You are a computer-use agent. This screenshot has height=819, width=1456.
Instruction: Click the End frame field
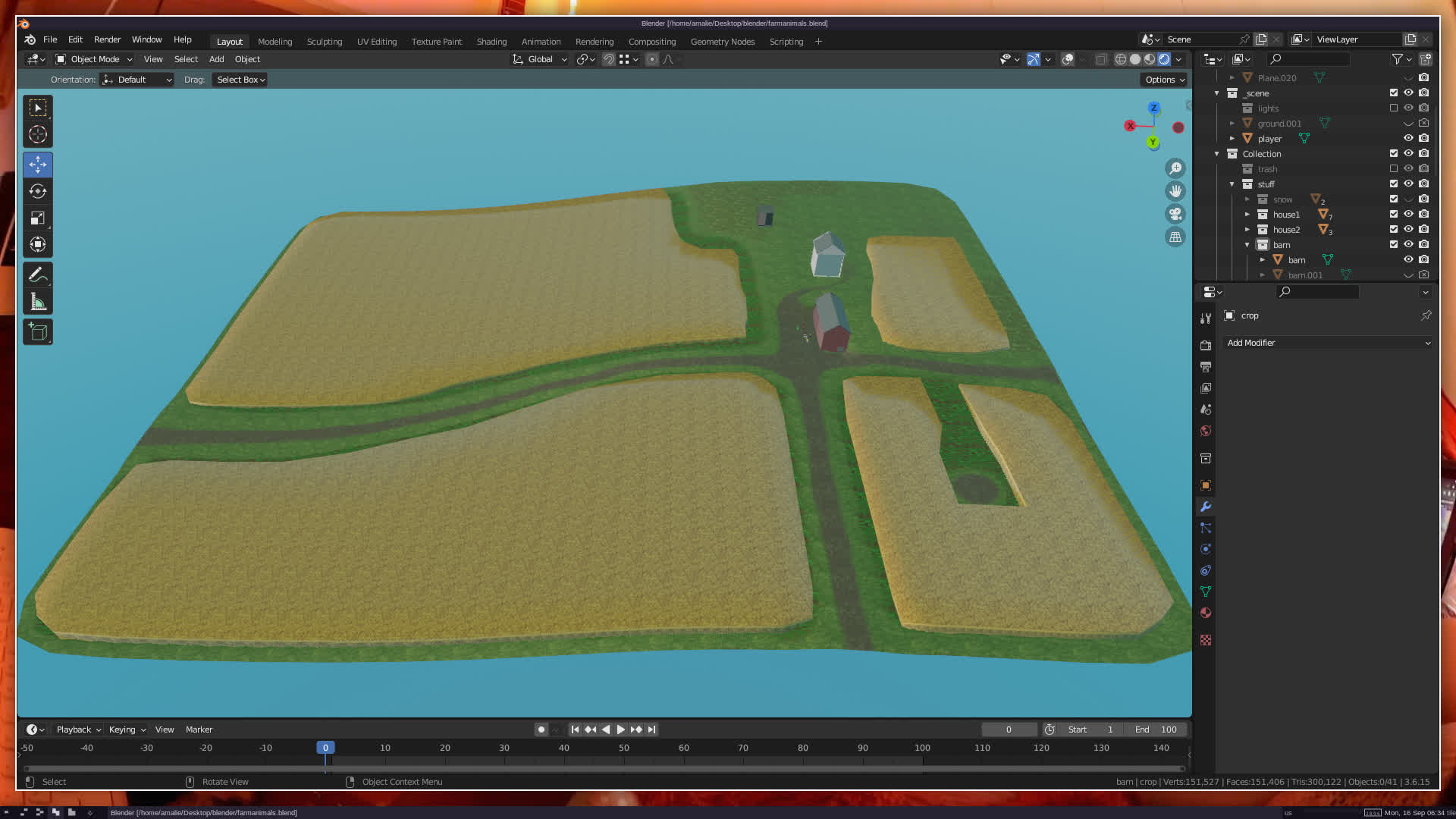pos(1156,730)
